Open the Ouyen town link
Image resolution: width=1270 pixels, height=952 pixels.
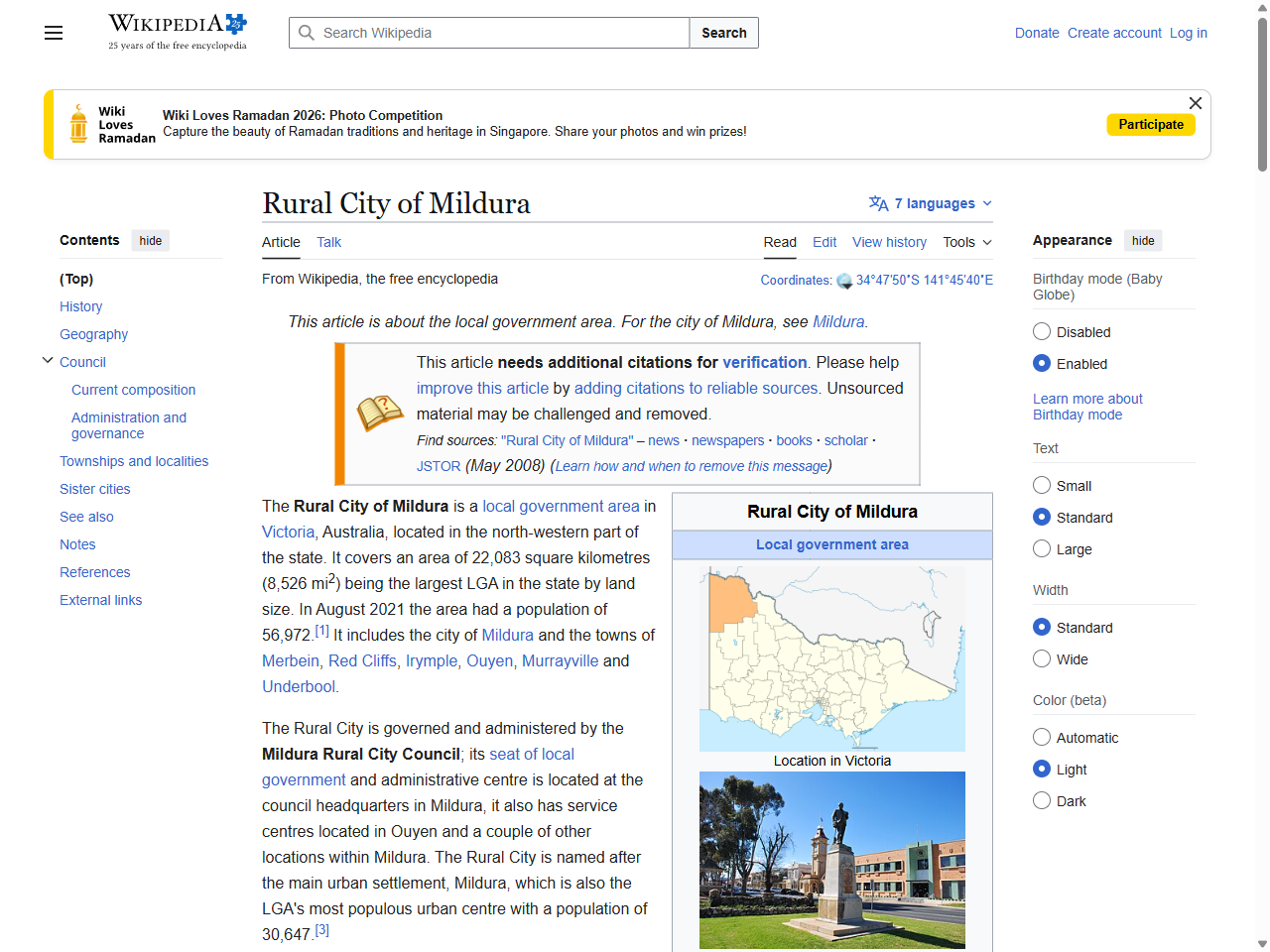point(489,660)
